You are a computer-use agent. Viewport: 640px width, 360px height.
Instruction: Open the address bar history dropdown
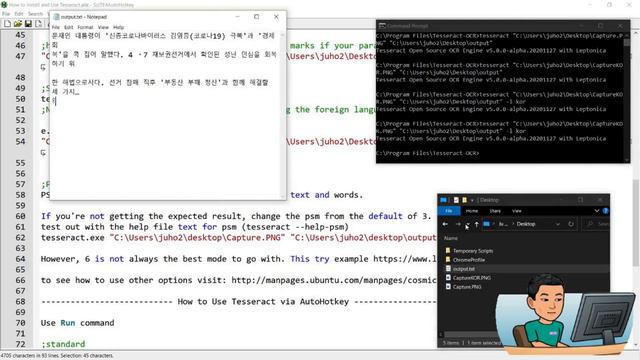point(558,224)
